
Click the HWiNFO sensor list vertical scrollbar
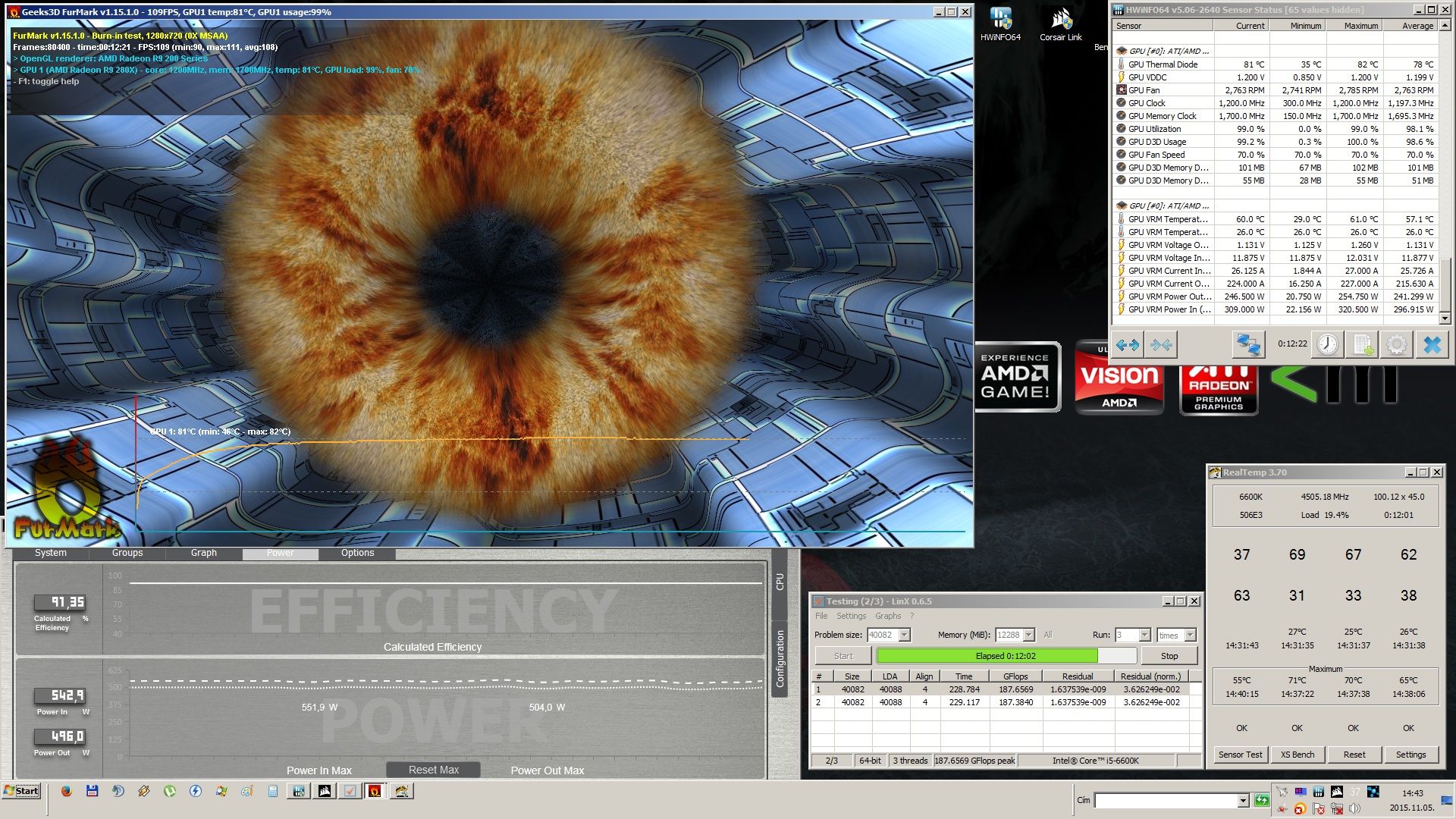point(1445,172)
